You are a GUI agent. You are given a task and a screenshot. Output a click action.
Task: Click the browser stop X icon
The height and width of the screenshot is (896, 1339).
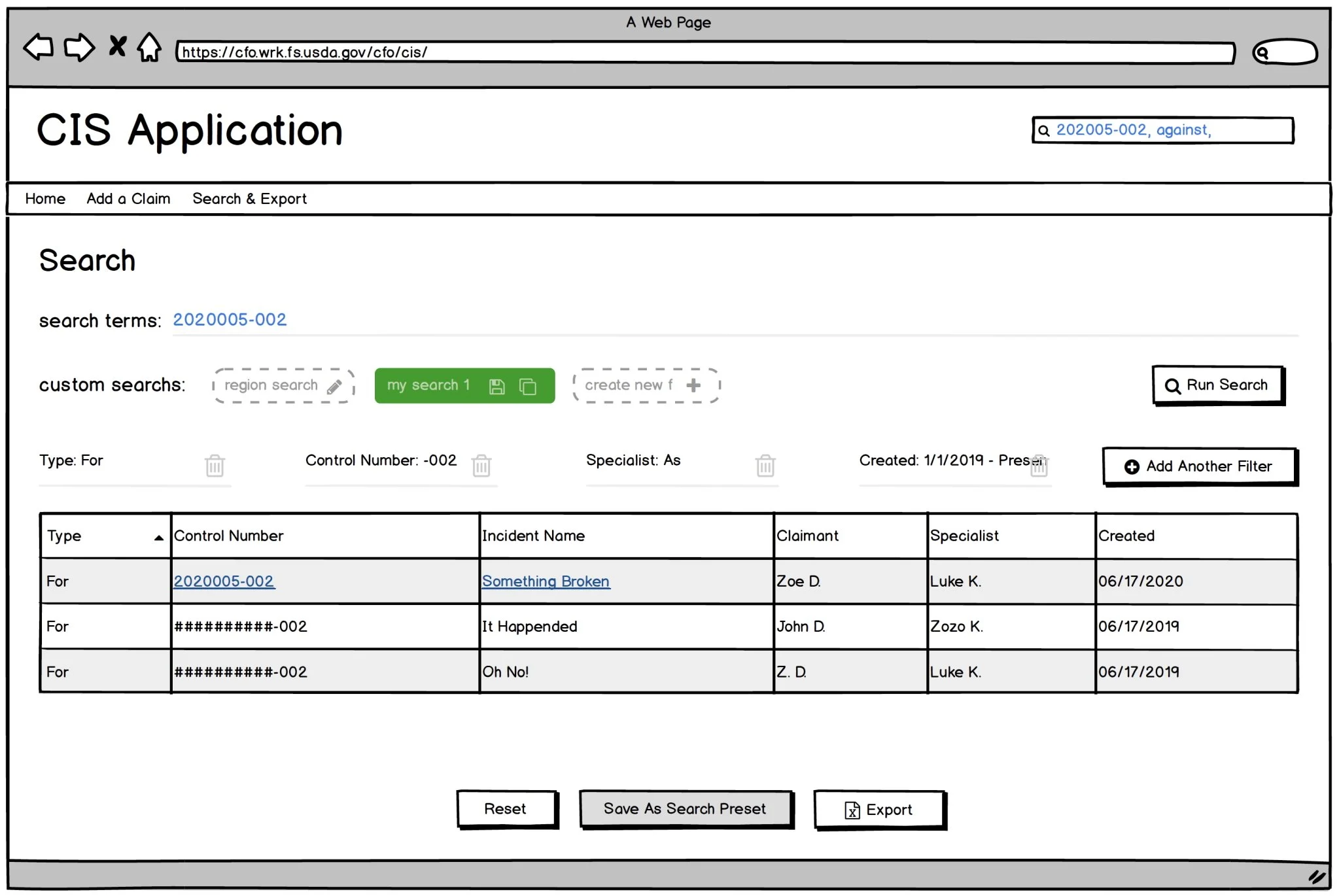117,46
